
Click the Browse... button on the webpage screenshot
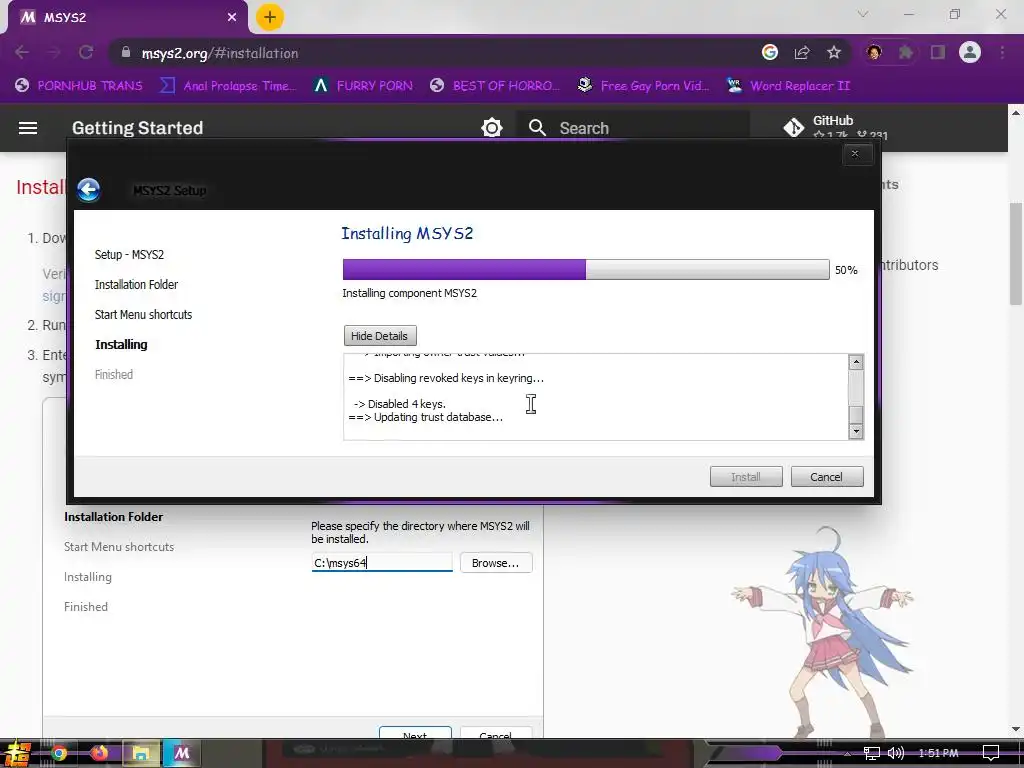point(496,563)
